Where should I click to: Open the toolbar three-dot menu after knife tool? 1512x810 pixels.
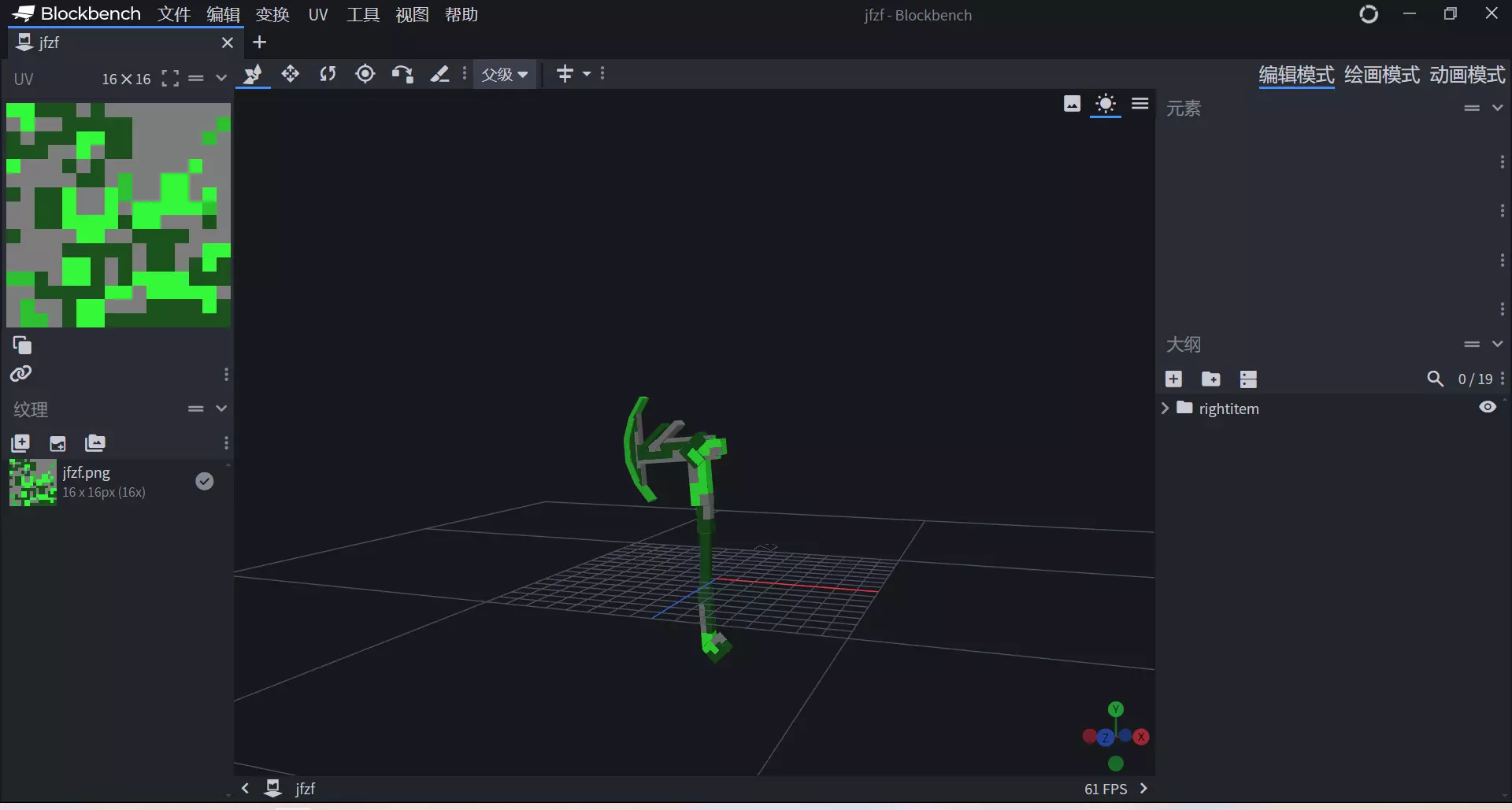[x=465, y=74]
